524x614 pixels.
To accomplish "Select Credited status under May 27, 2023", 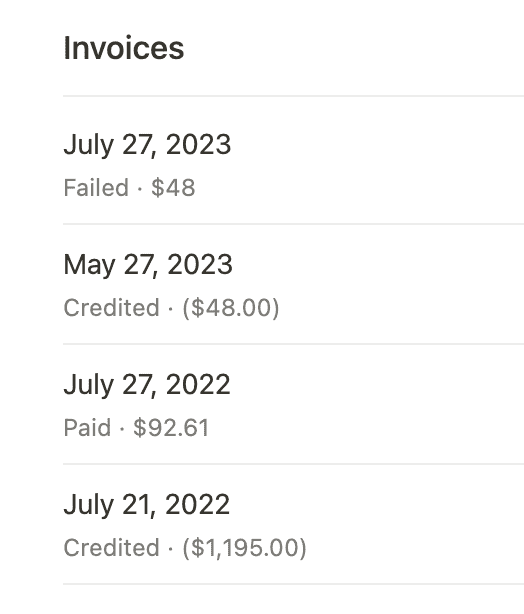I will coord(112,307).
